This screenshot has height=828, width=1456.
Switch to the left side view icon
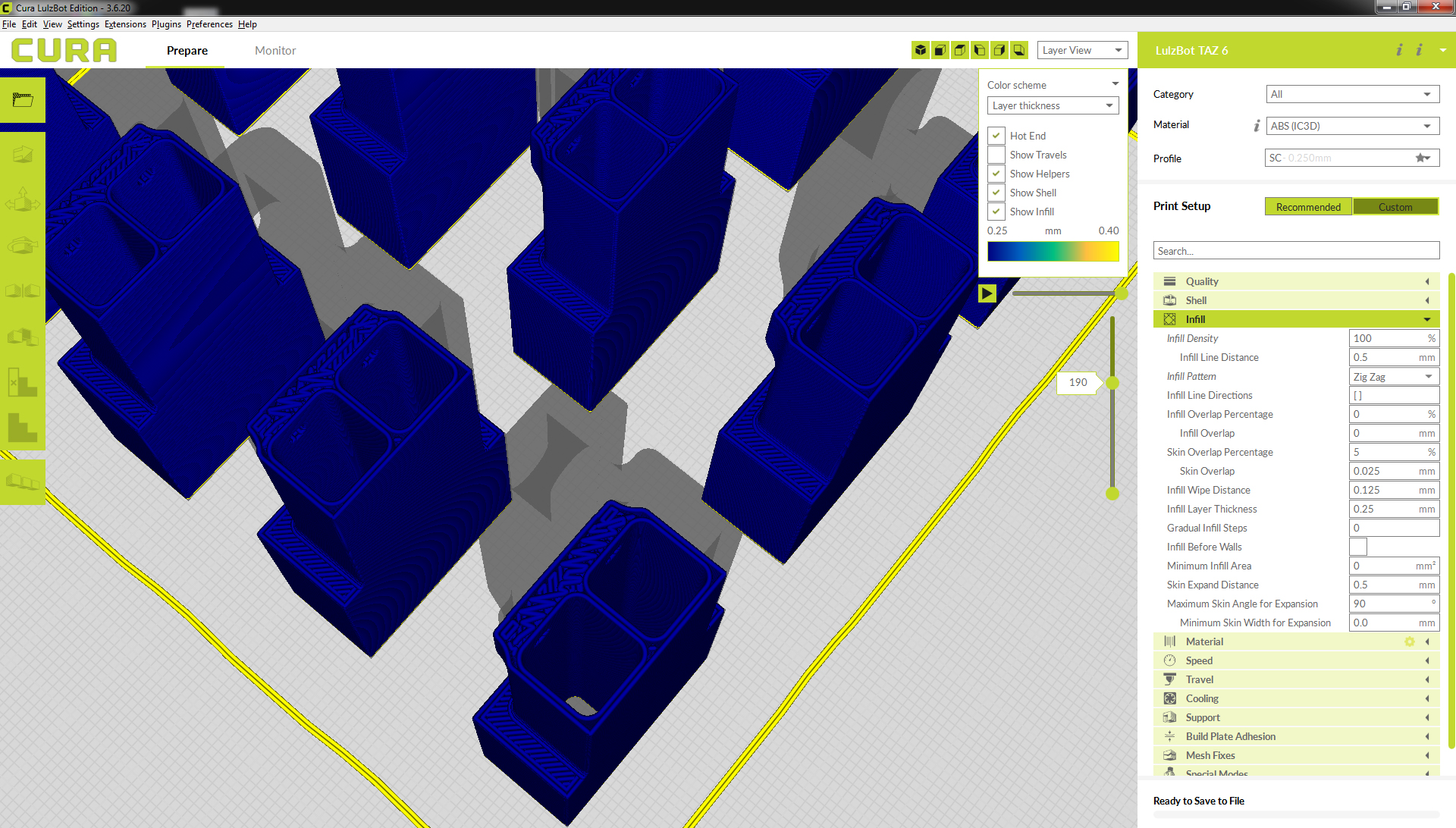(x=980, y=50)
